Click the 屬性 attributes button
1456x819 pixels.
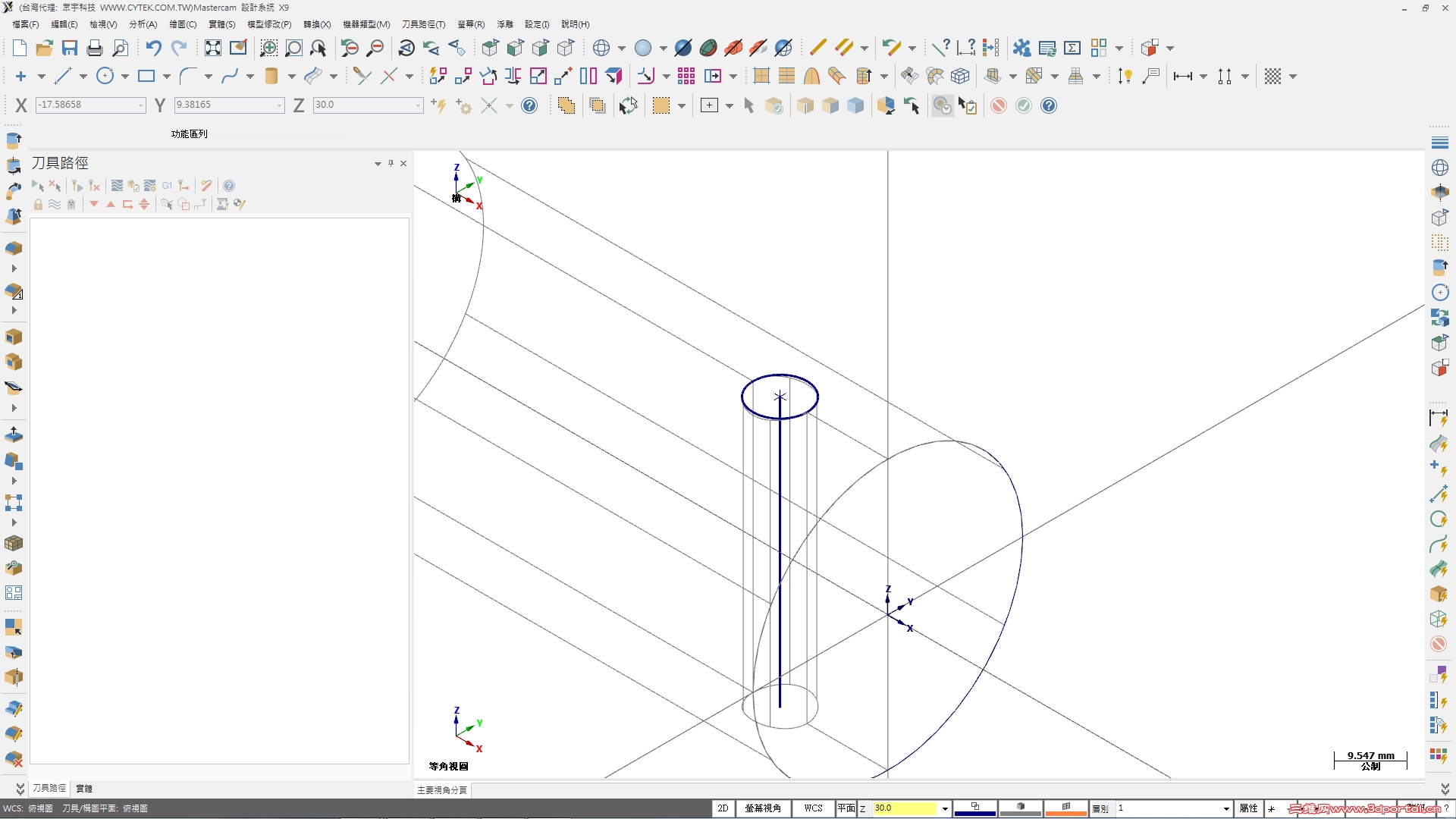pos(1249,808)
